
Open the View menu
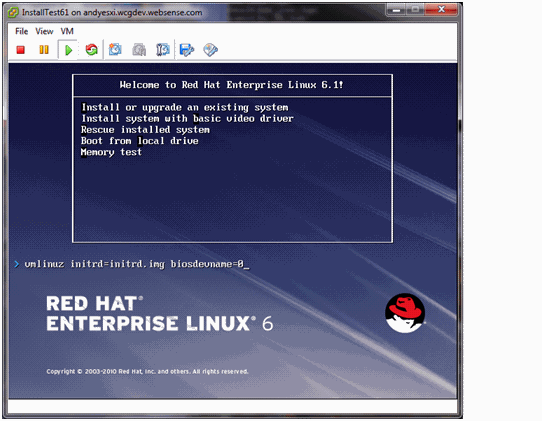[x=44, y=31]
